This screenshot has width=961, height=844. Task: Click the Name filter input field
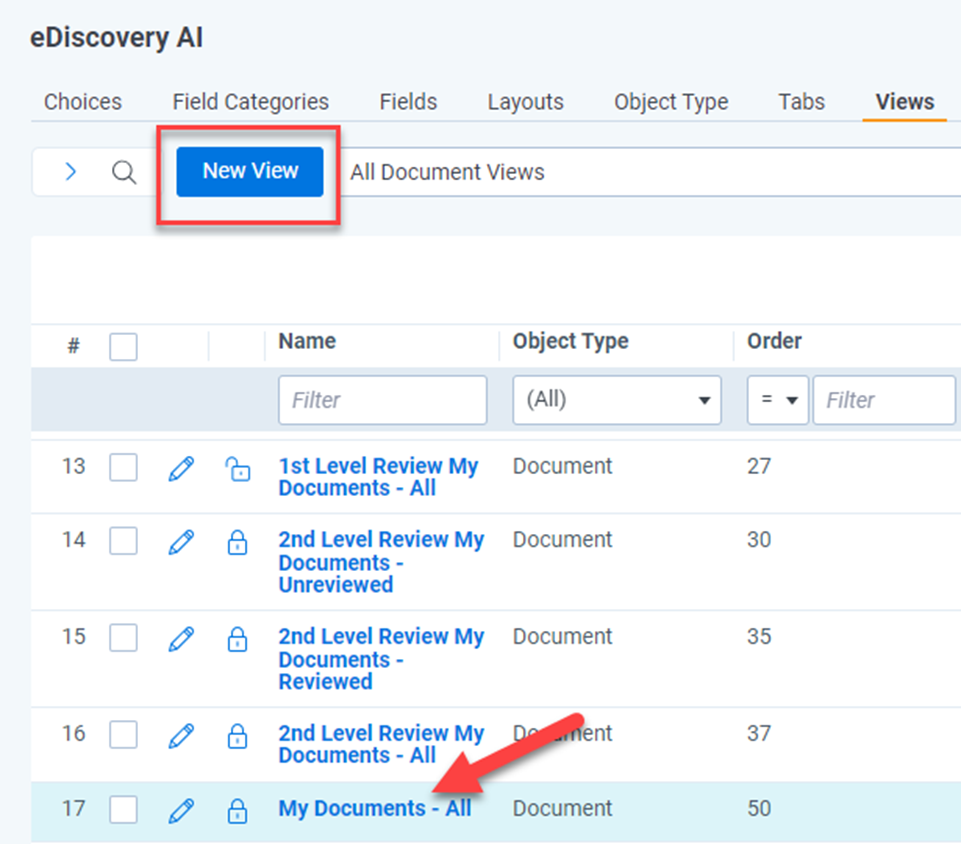pos(382,400)
